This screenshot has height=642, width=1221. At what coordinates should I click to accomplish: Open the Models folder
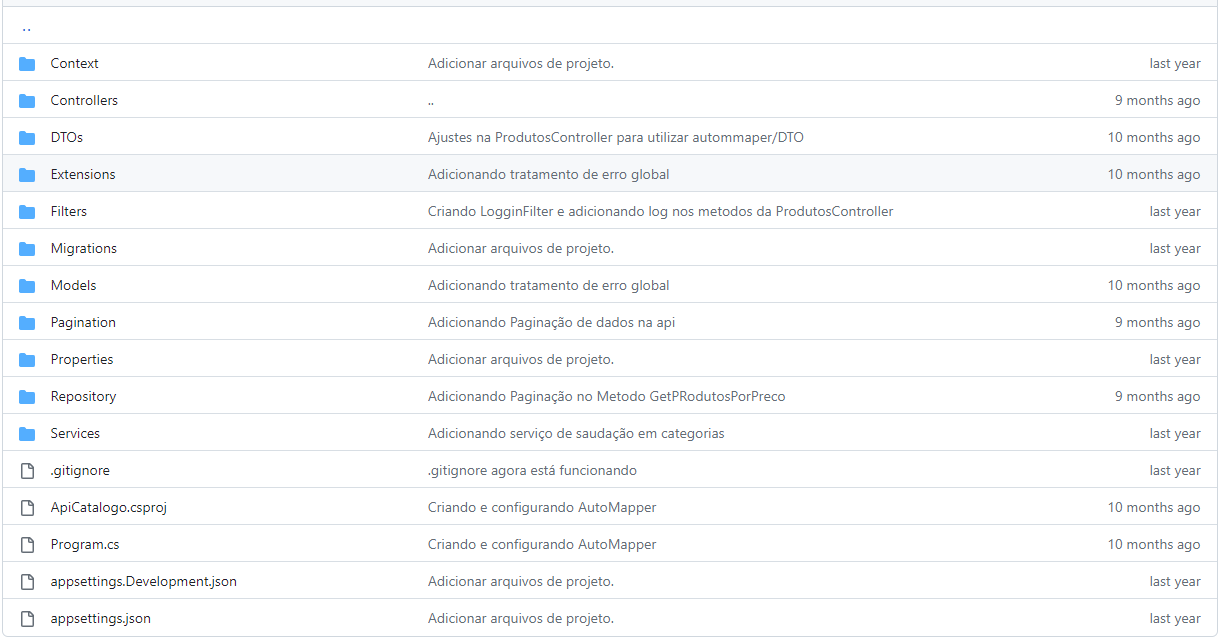pos(73,285)
